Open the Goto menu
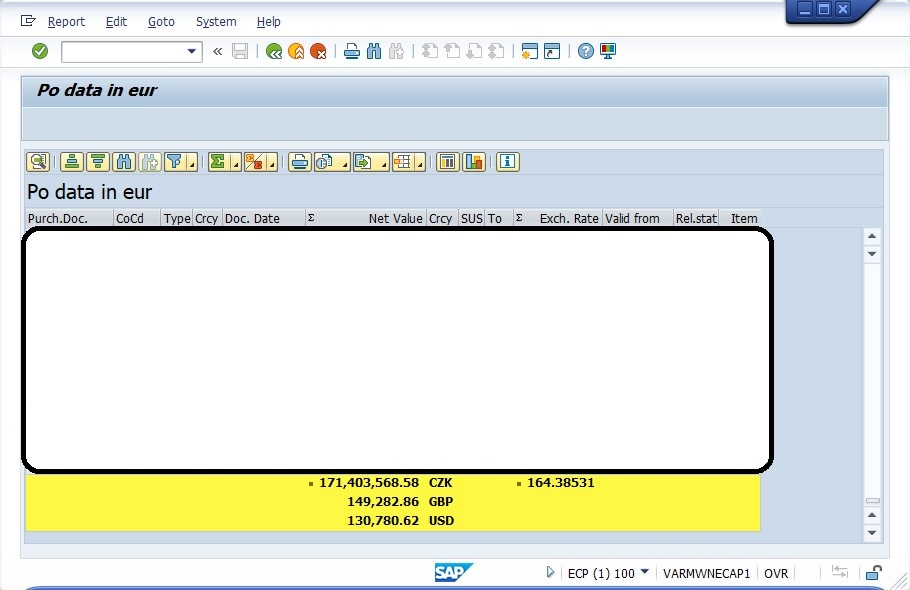The height and width of the screenshot is (590, 910). (x=161, y=21)
